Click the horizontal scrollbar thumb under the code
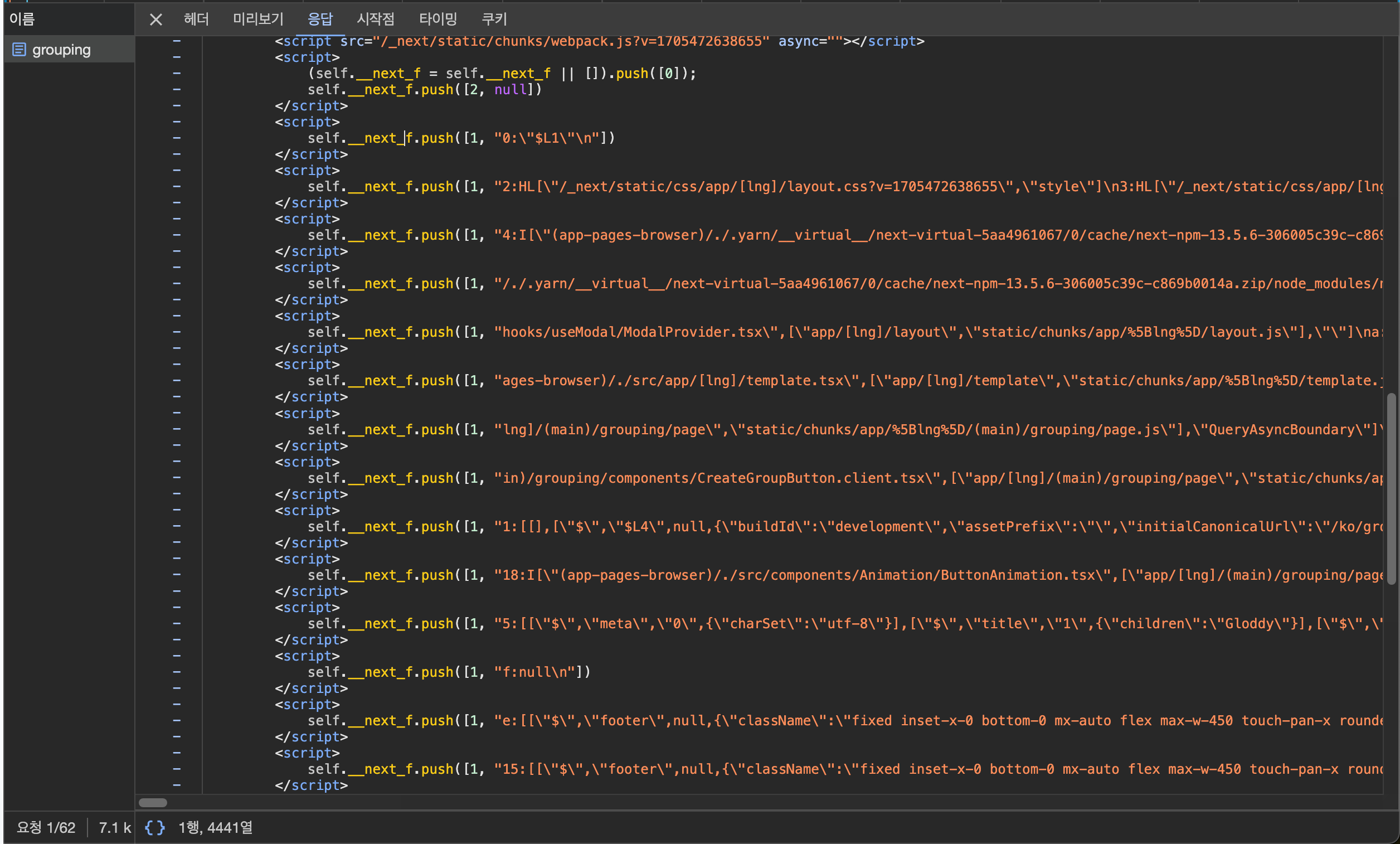This screenshot has height=844, width=1400. point(153,803)
